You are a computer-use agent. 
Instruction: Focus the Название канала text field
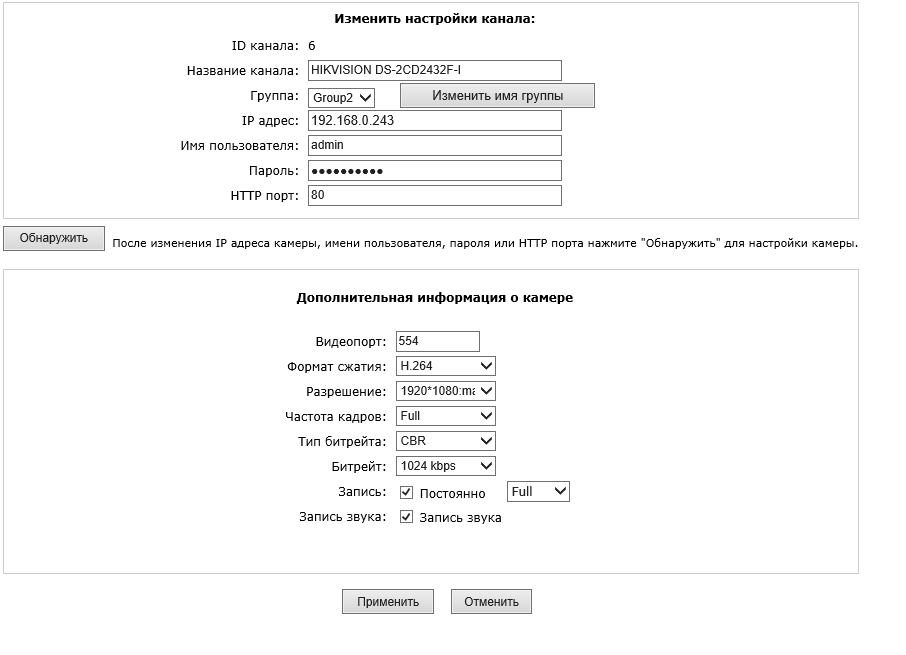[435, 70]
